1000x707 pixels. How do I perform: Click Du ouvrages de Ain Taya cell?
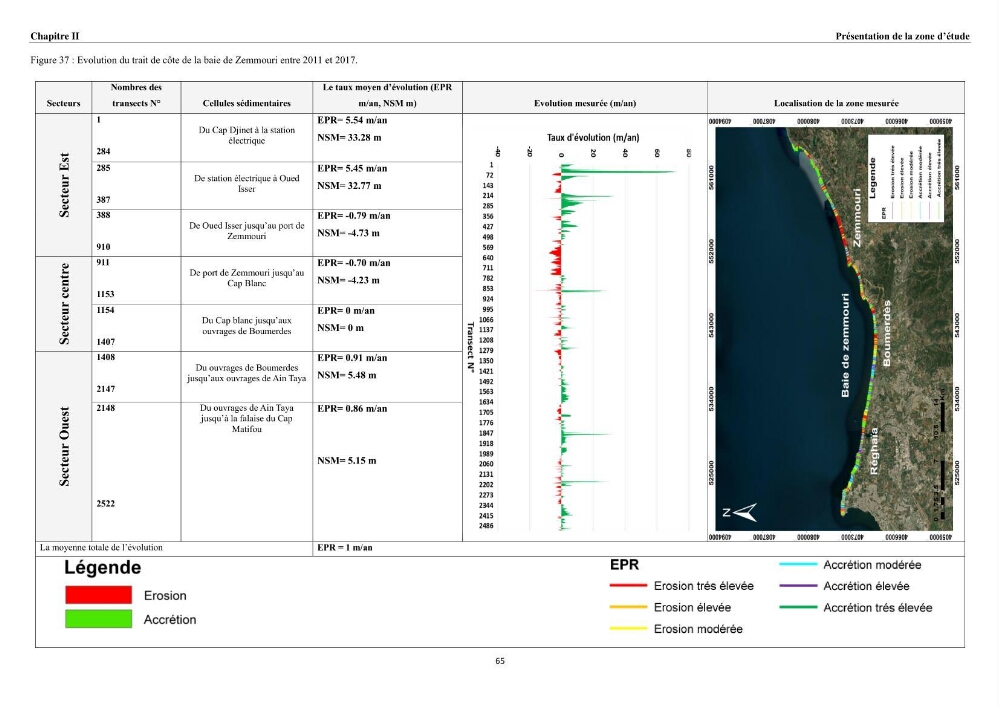247,418
